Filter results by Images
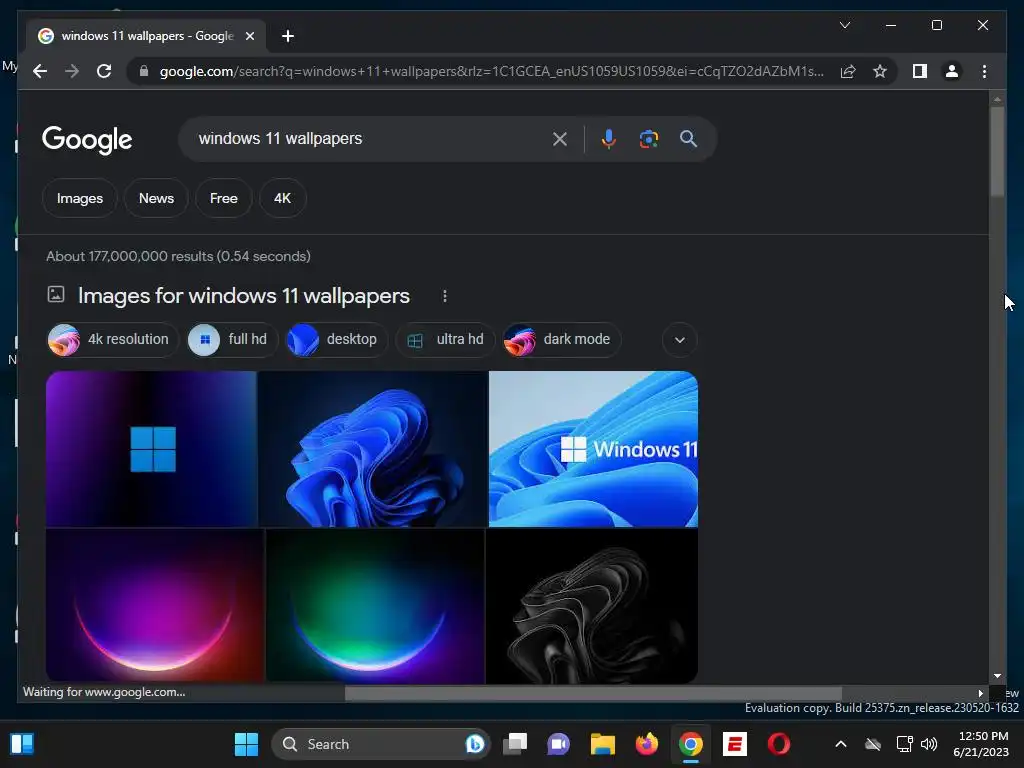 (80, 198)
